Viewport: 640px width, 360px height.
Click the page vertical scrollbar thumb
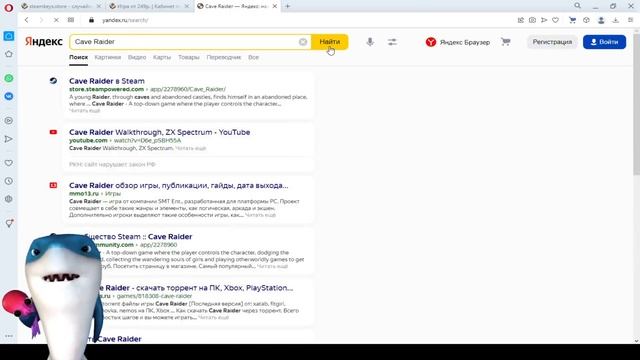click(x=636, y=104)
